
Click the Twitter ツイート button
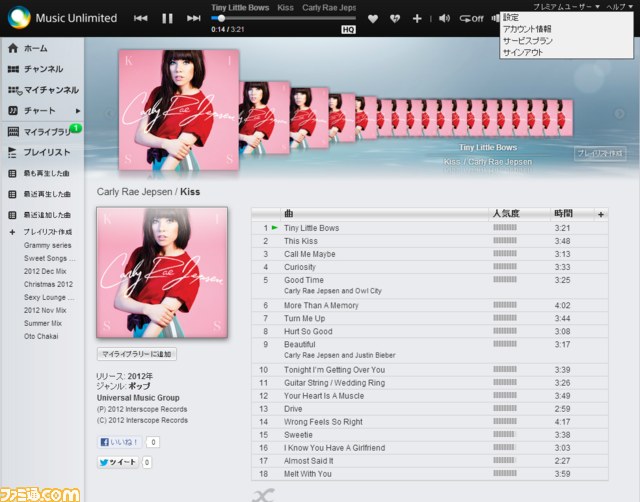click(x=118, y=462)
